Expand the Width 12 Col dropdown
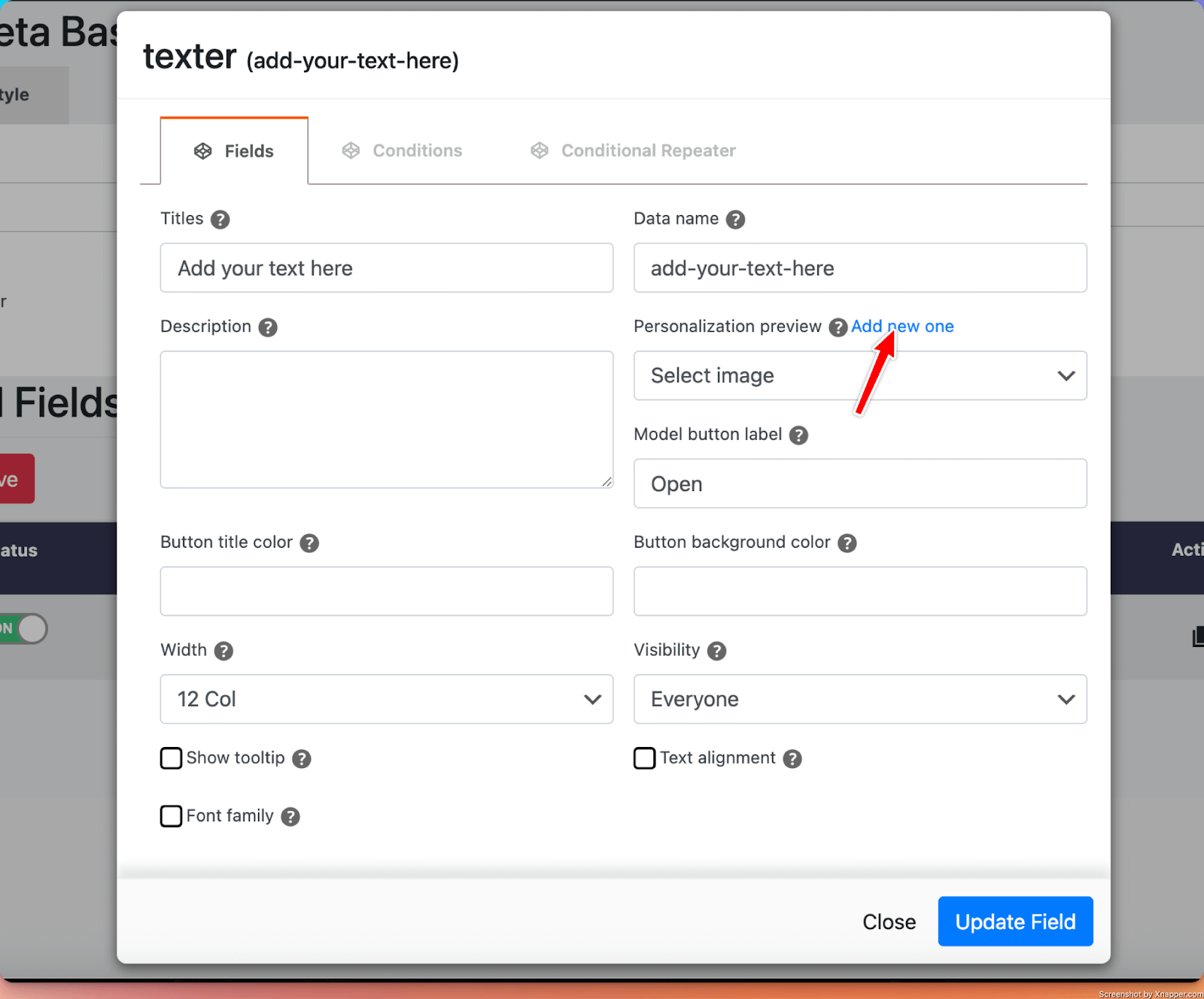The width and height of the screenshot is (1204, 999). (x=387, y=699)
